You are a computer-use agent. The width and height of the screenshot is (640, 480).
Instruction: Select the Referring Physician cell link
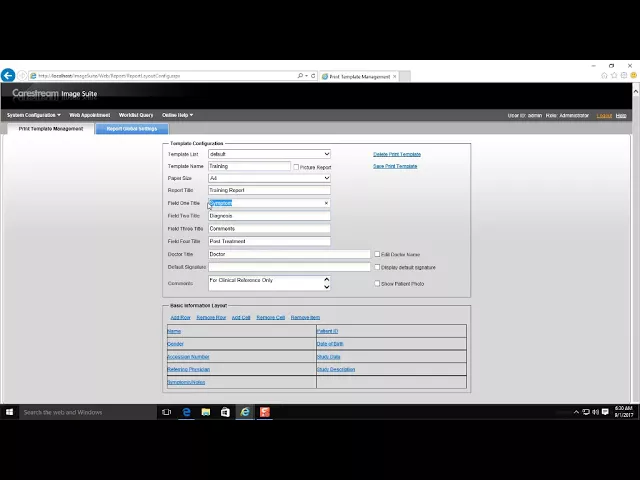[189, 369]
